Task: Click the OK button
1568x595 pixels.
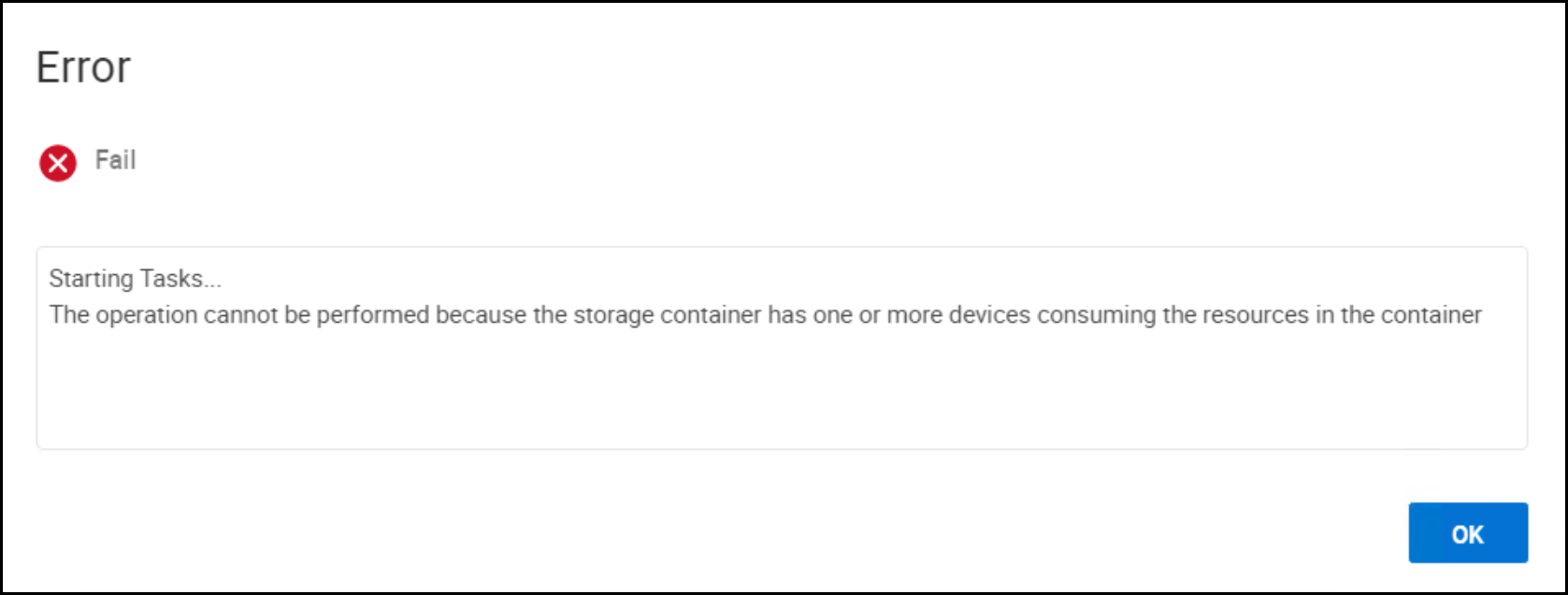Action: [x=1468, y=533]
